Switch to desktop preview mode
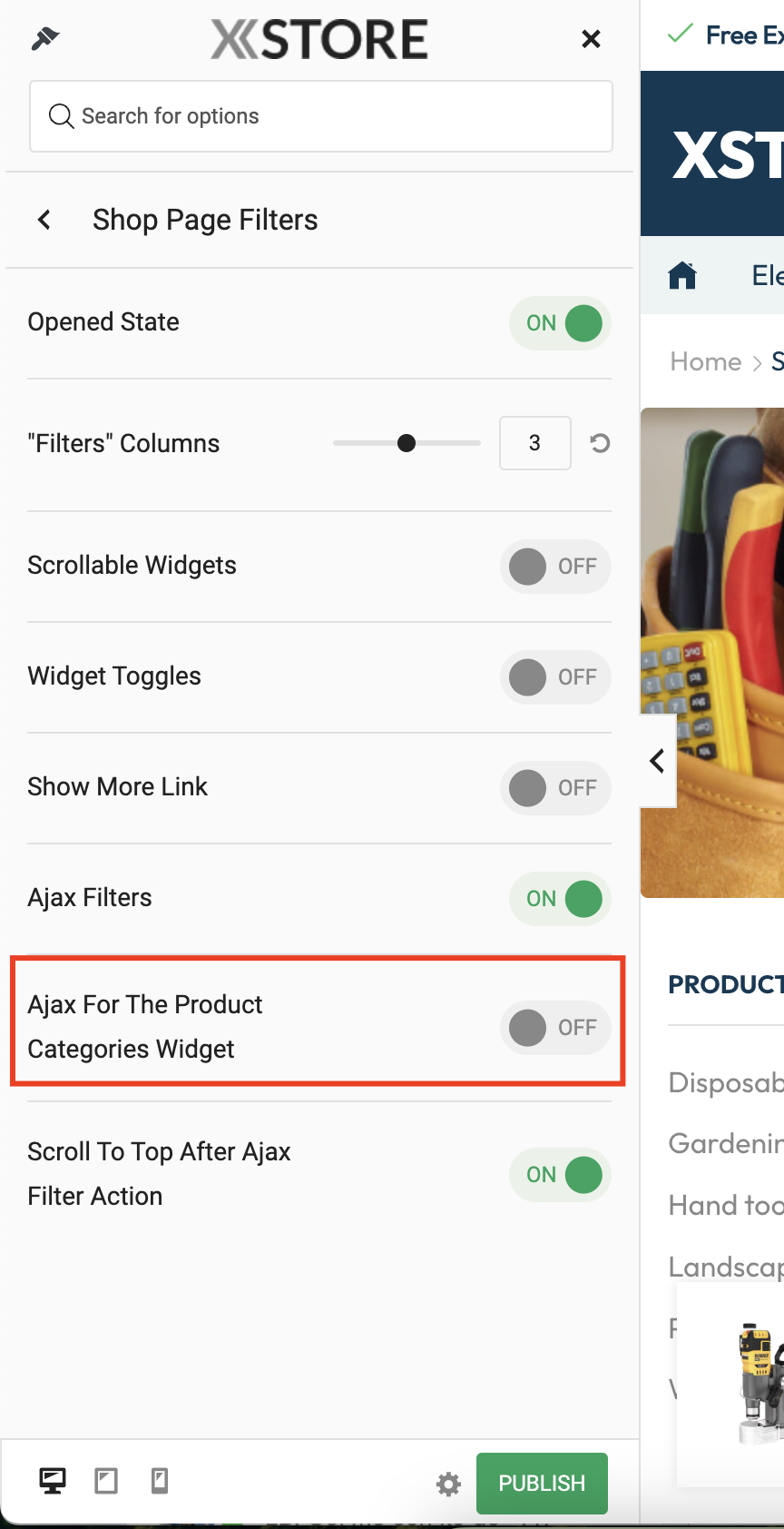 click(x=53, y=1481)
